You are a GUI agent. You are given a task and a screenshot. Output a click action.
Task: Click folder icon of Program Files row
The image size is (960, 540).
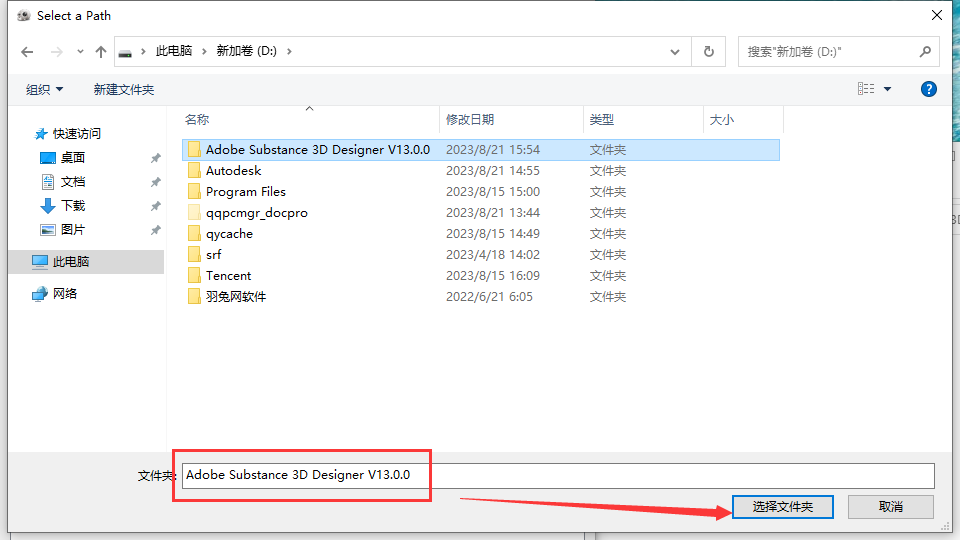point(194,192)
